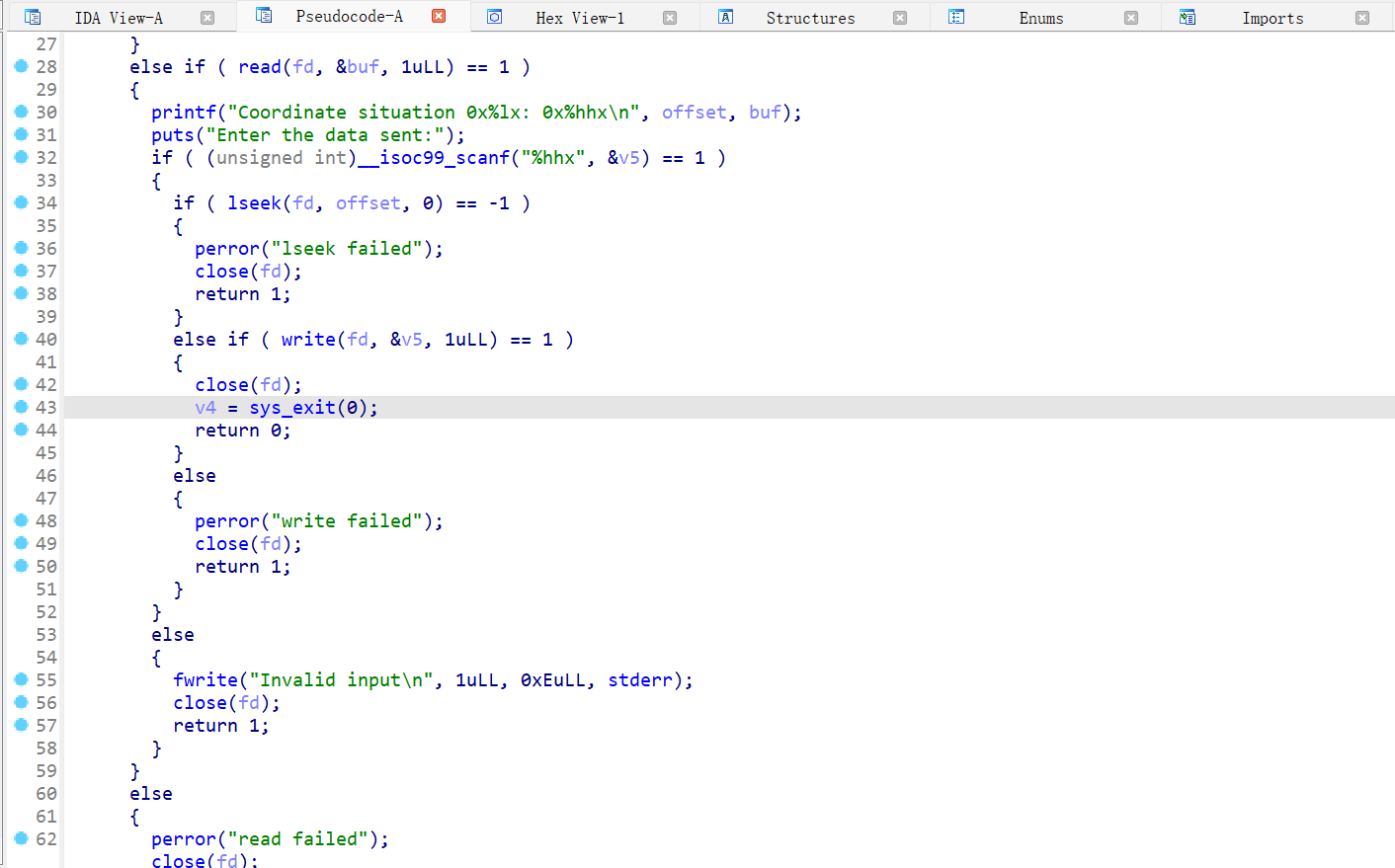Click the sys_exit function call

tap(291, 408)
